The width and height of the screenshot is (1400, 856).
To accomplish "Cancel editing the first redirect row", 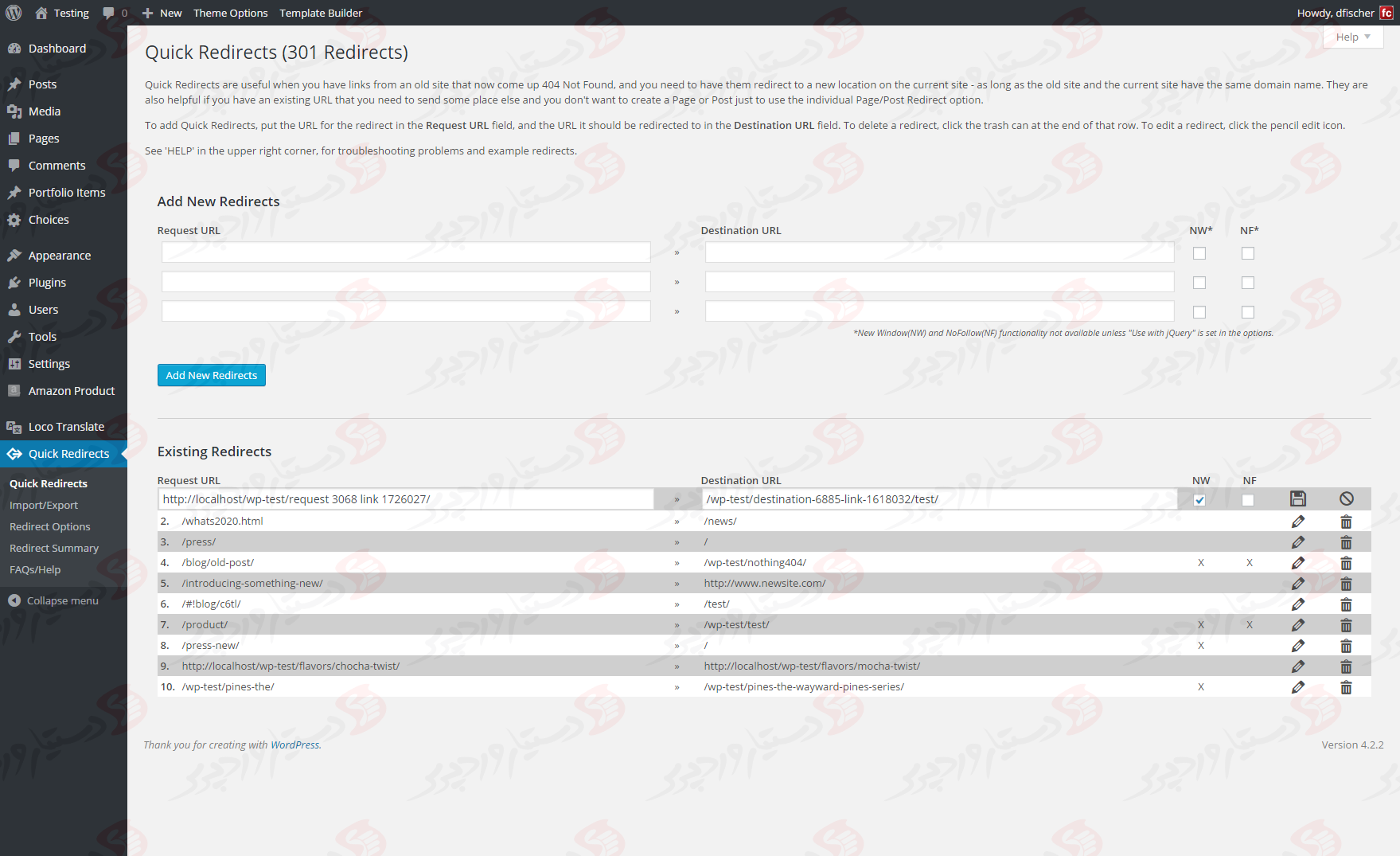I will [x=1347, y=498].
